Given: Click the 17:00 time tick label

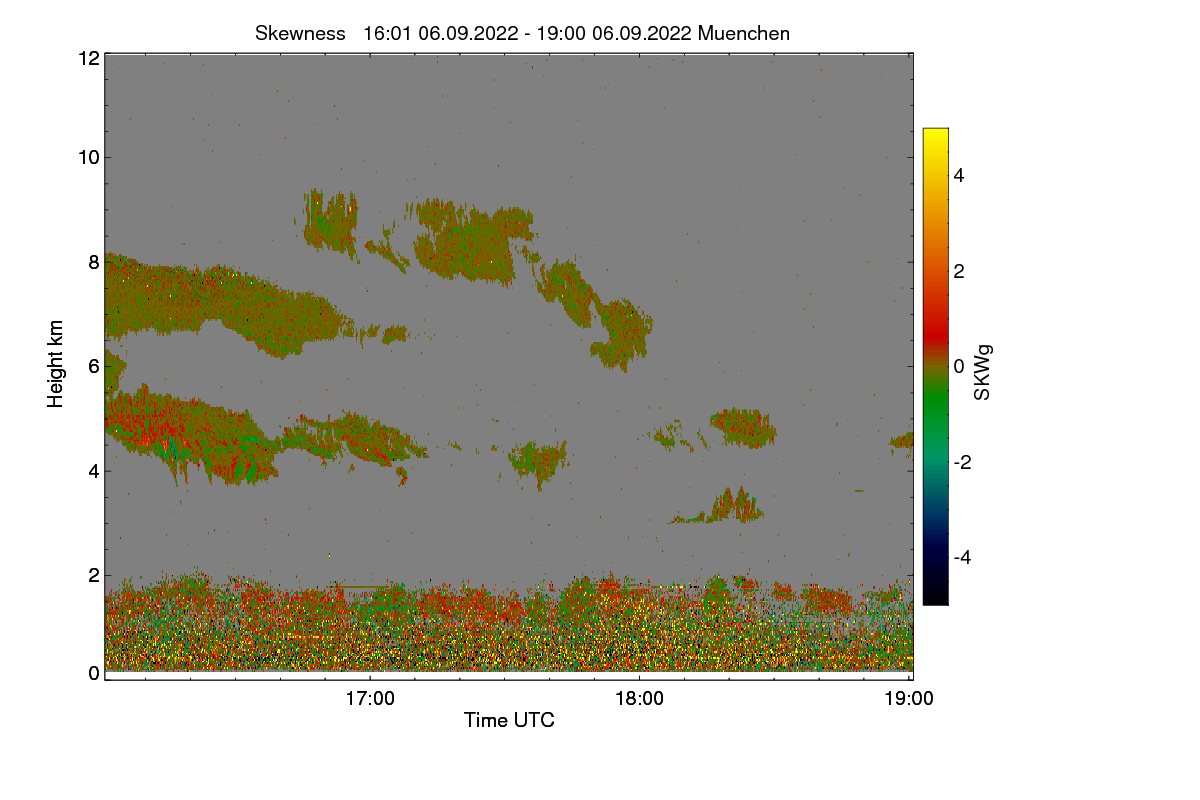Looking at the screenshot, I should (370, 699).
